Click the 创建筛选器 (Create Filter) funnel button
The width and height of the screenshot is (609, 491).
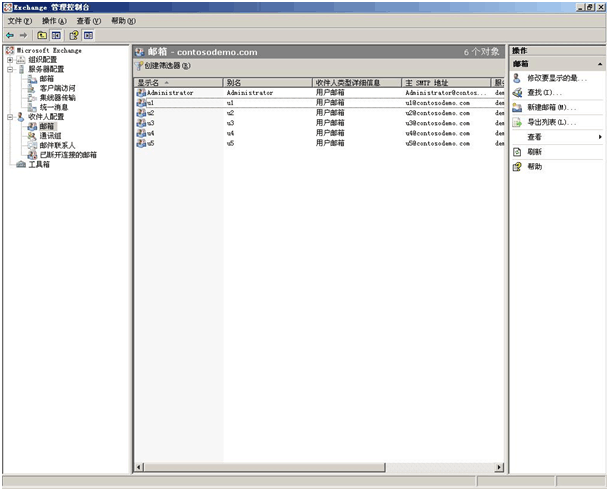click(139, 66)
